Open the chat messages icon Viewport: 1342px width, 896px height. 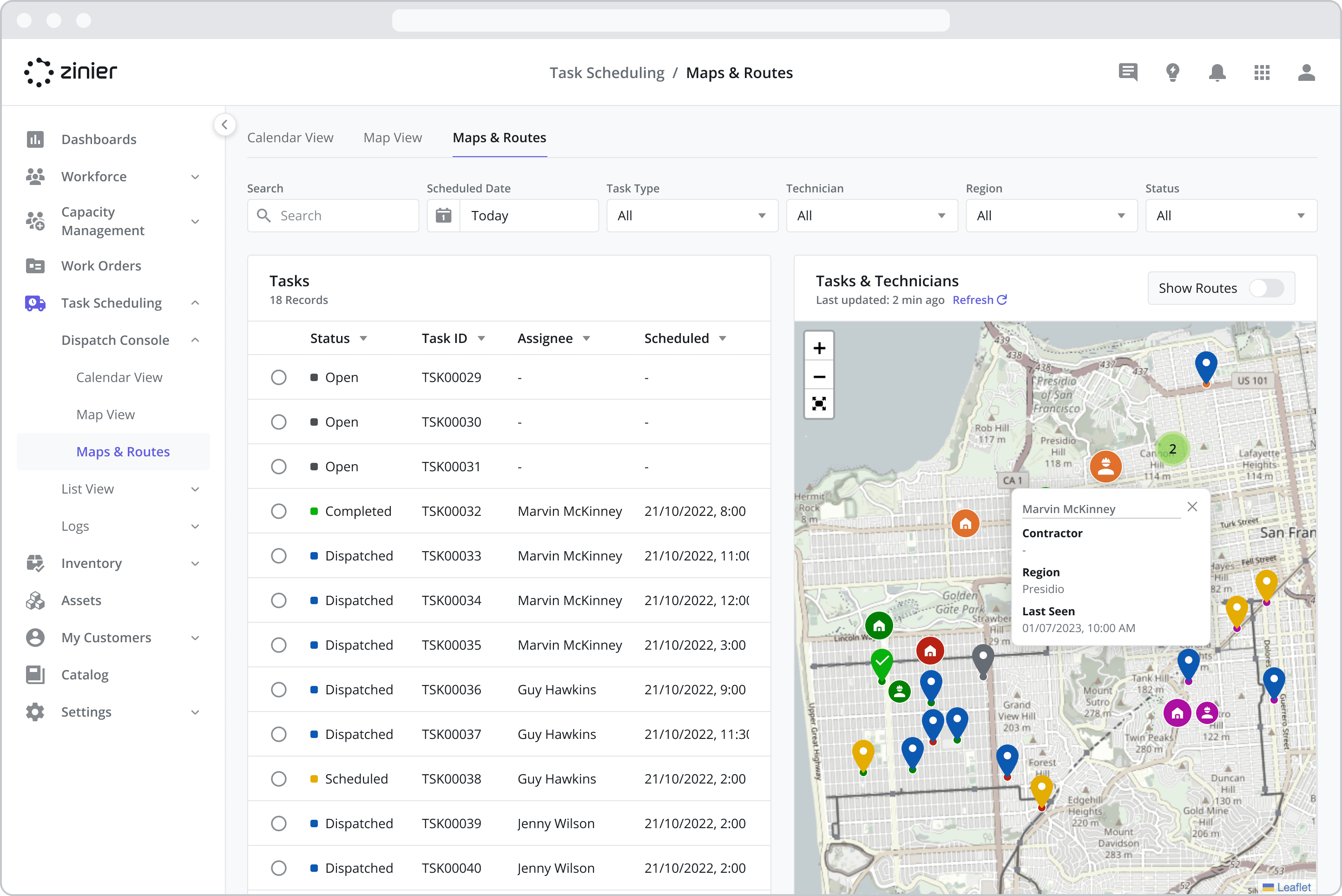coord(1128,72)
